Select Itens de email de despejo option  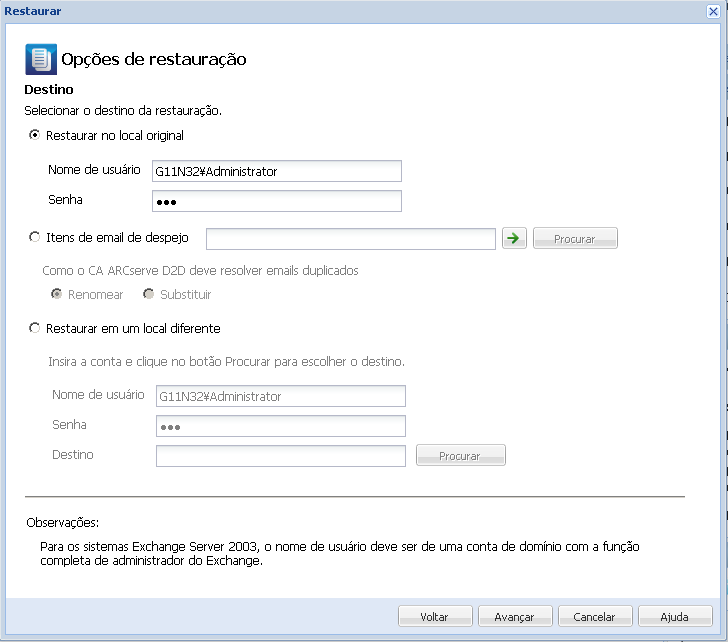click(35, 238)
